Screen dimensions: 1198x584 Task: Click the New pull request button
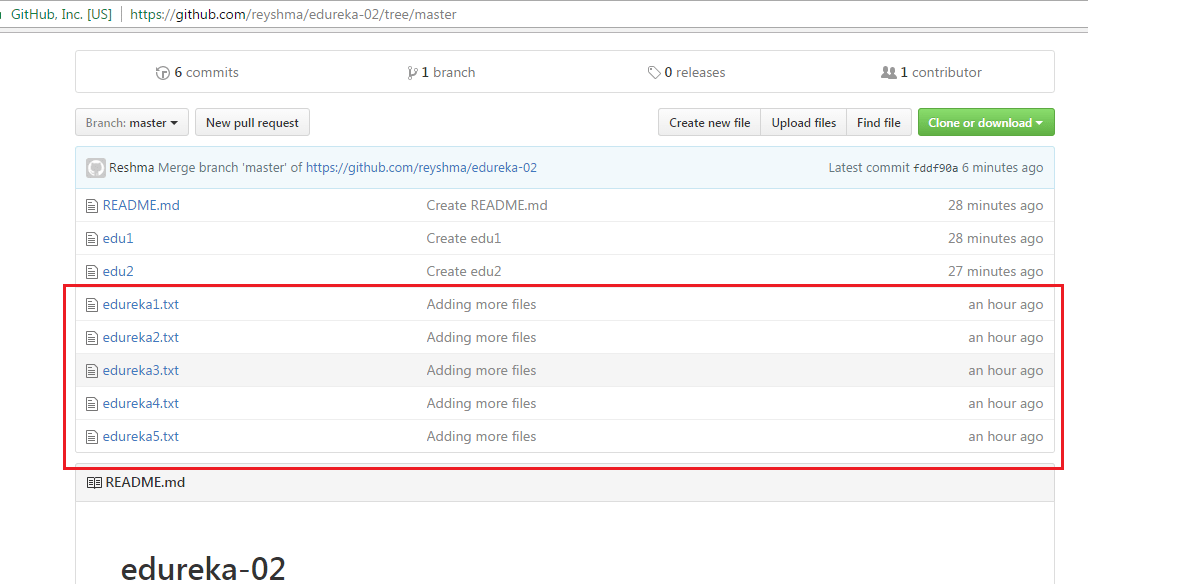[x=252, y=122]
